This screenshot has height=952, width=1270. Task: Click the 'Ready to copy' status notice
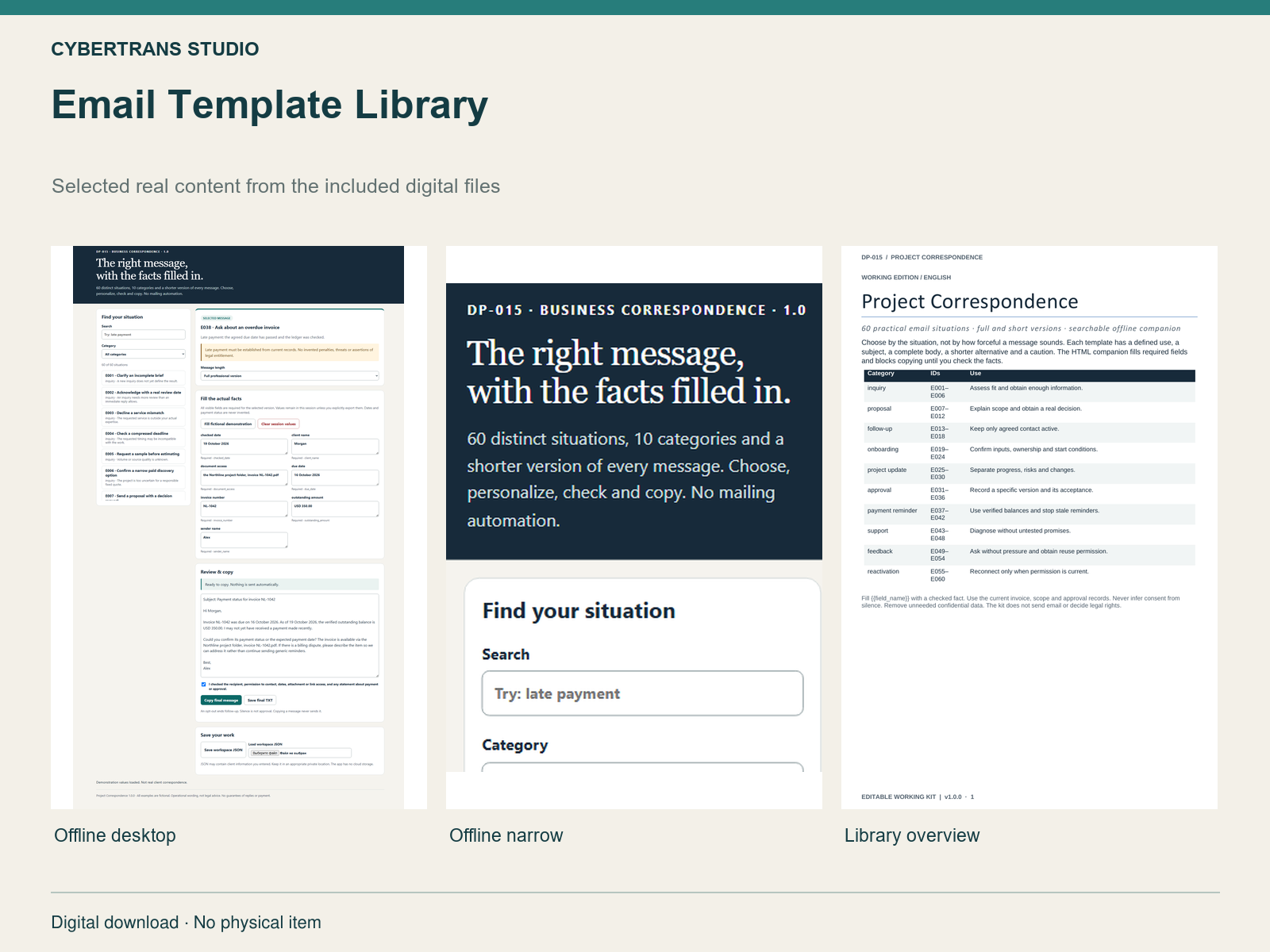pyautogui.click(x=290, y=585)
